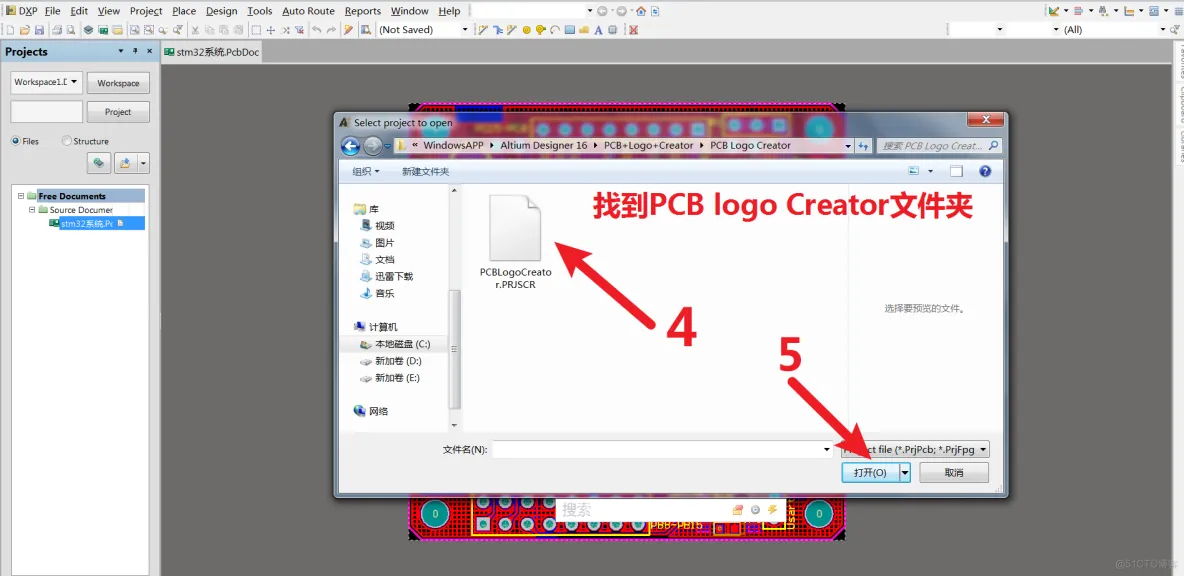The image size is (1184, 576).
Task: Select 迅雷下载 in navigation pane
Action: 387,276
